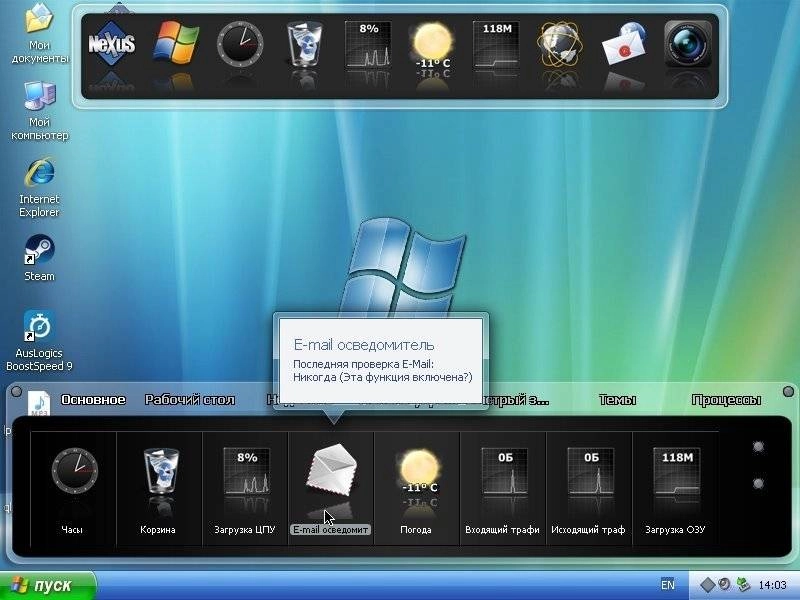Open the Основное tab
The width and height of the screenshot is (800, 600).
pos(93,399)
